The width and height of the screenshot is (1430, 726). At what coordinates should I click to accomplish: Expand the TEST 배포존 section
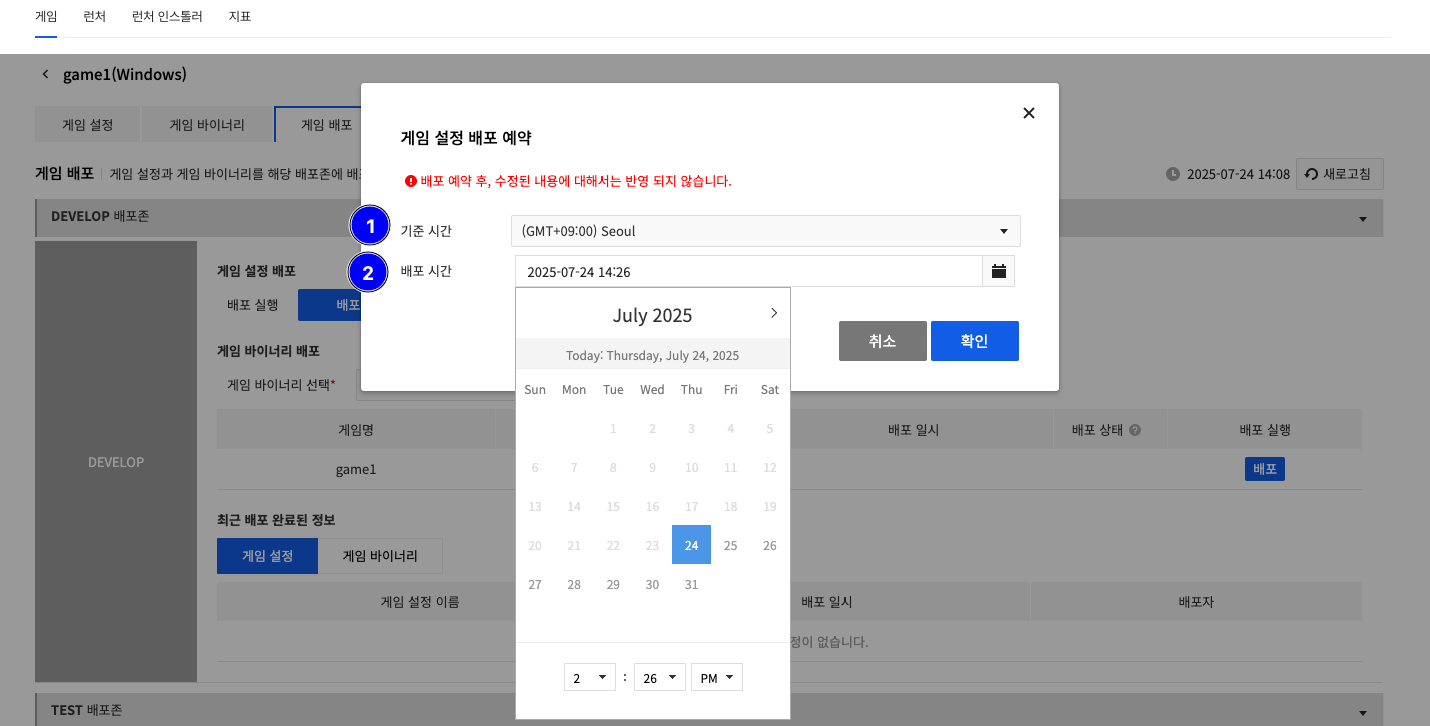tap(1362, 711)
